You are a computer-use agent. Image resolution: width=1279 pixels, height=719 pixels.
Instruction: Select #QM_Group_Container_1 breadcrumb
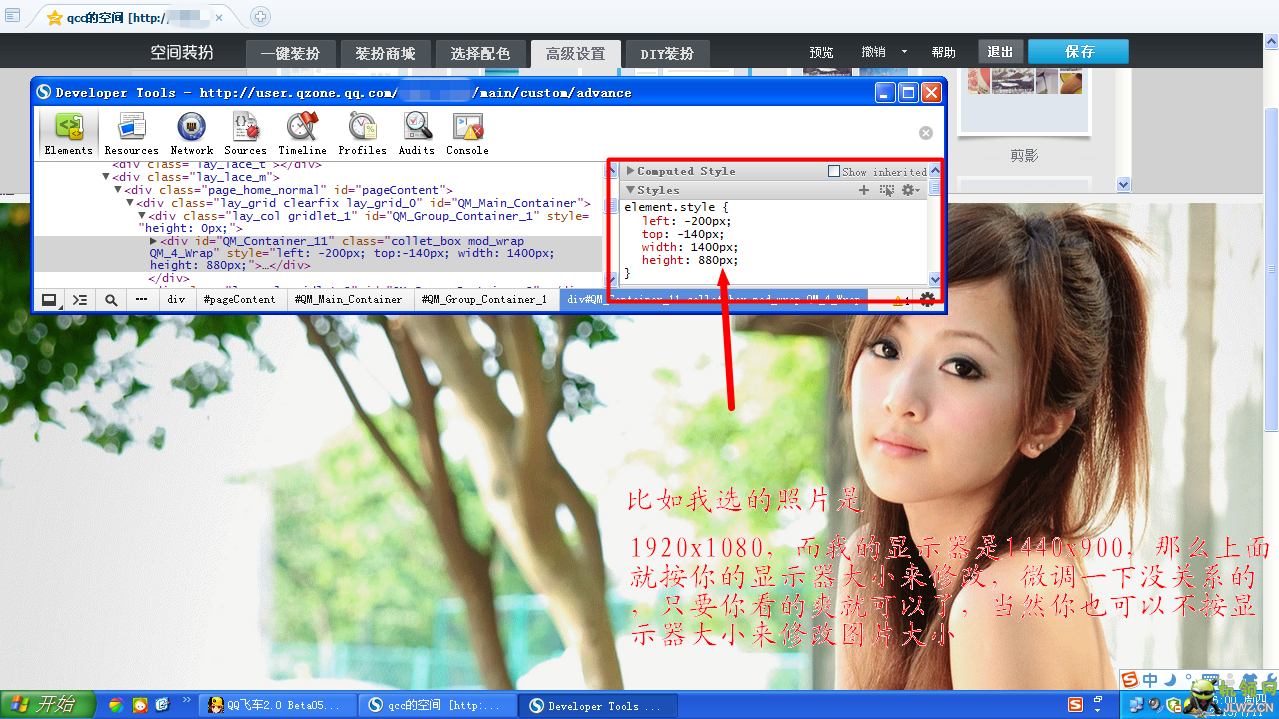pos(484,299)
